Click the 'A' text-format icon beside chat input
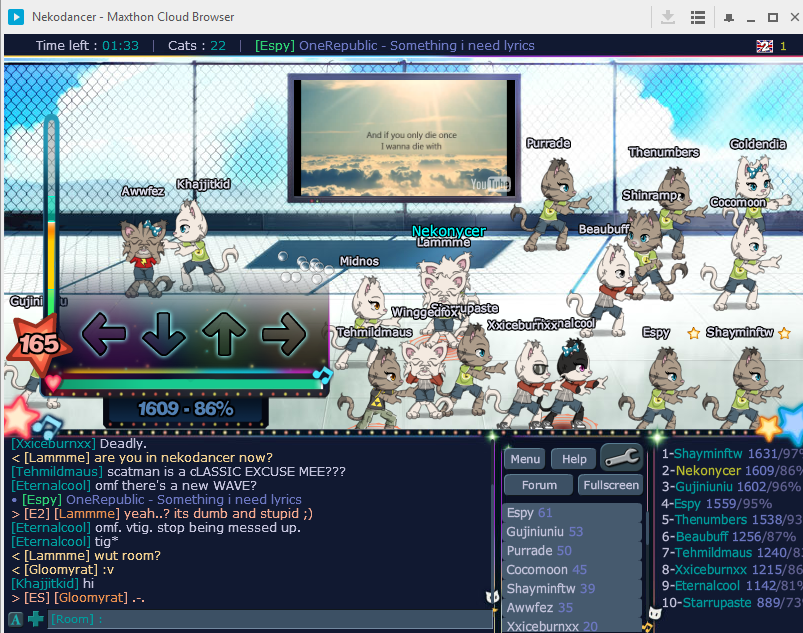The height and width of the screenshot is (633, 803). coord(14,620)
